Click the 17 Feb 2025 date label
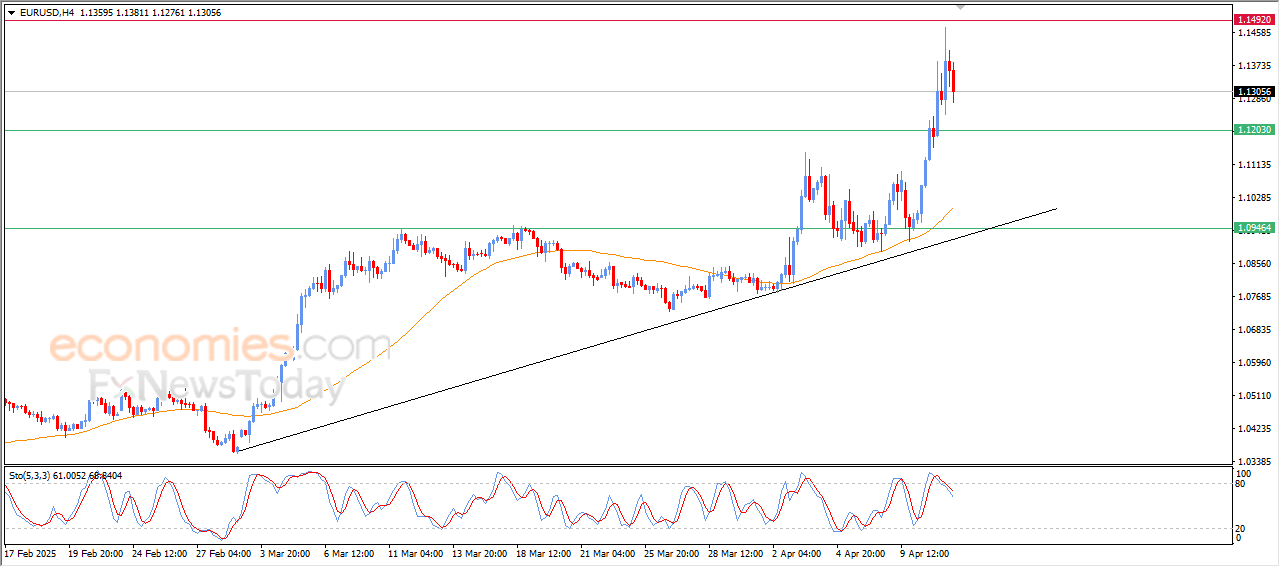Image resolution: width=1280 pixels, height=567 pixels. pyautogui.click(x=31, y=552)
